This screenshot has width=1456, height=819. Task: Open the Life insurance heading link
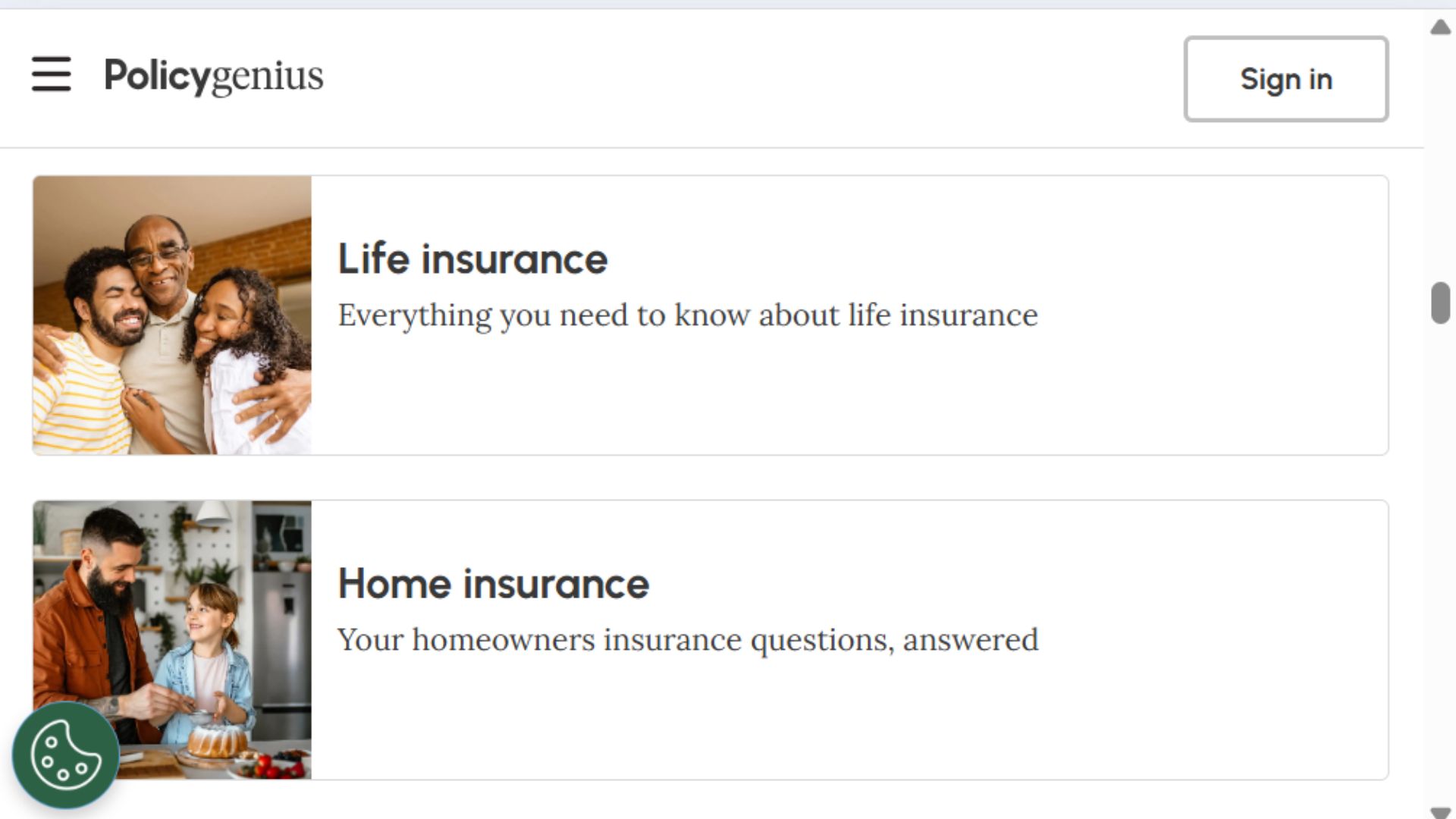pyautogui.click(x=472, y=259)
